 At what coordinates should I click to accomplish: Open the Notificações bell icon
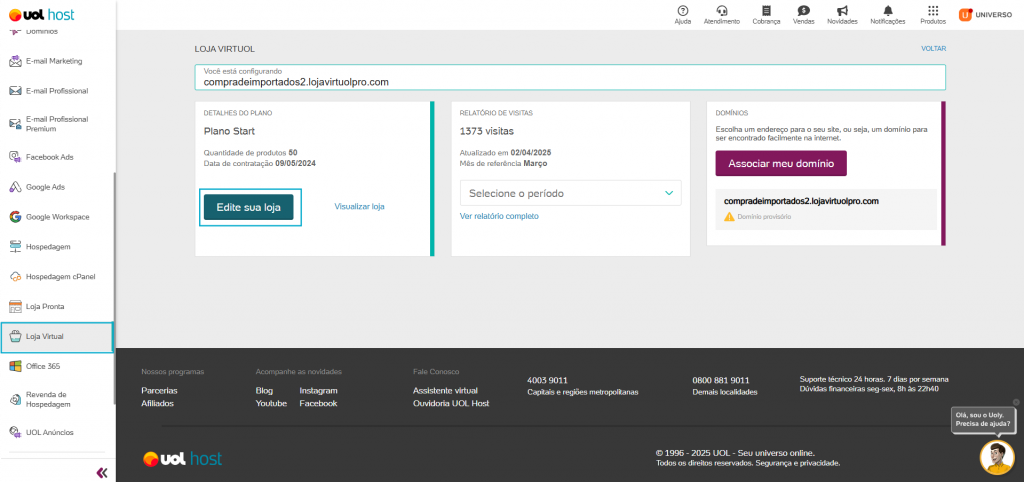[888, 10]
